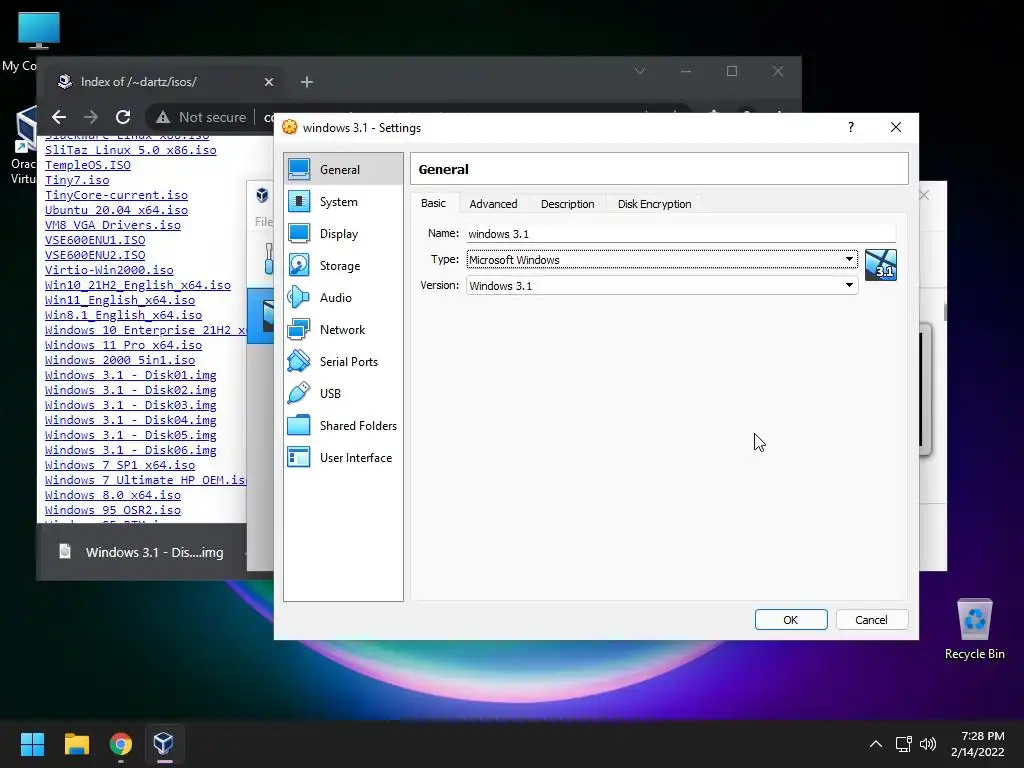Screen dimensions: 1024x768
Task: Open File Explorer from the taskbar
Action: pos(76,744)
